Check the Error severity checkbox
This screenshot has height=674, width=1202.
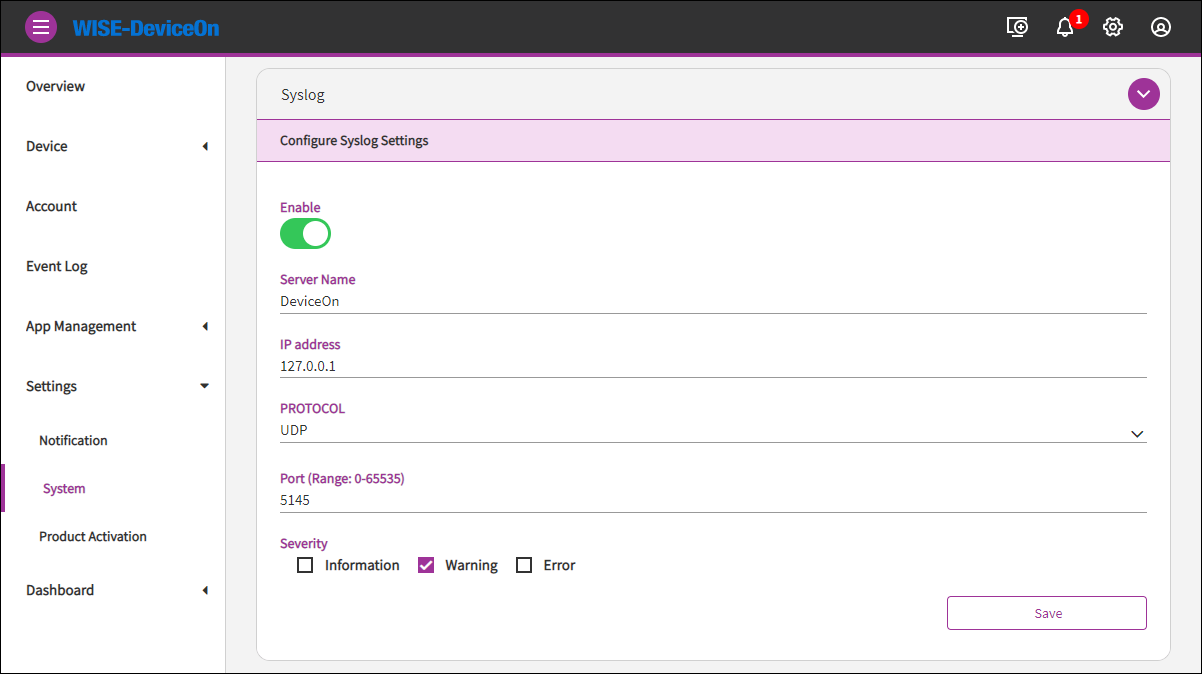tap(524, 565)
